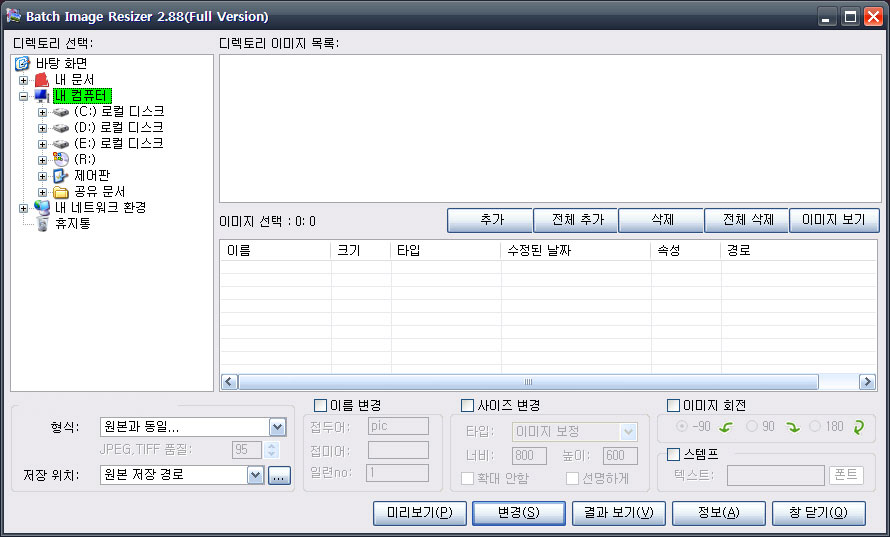This screenshot has width=890, height=537.
Task: Sort by the 이름 column header
Action: [x=275, y=250]
